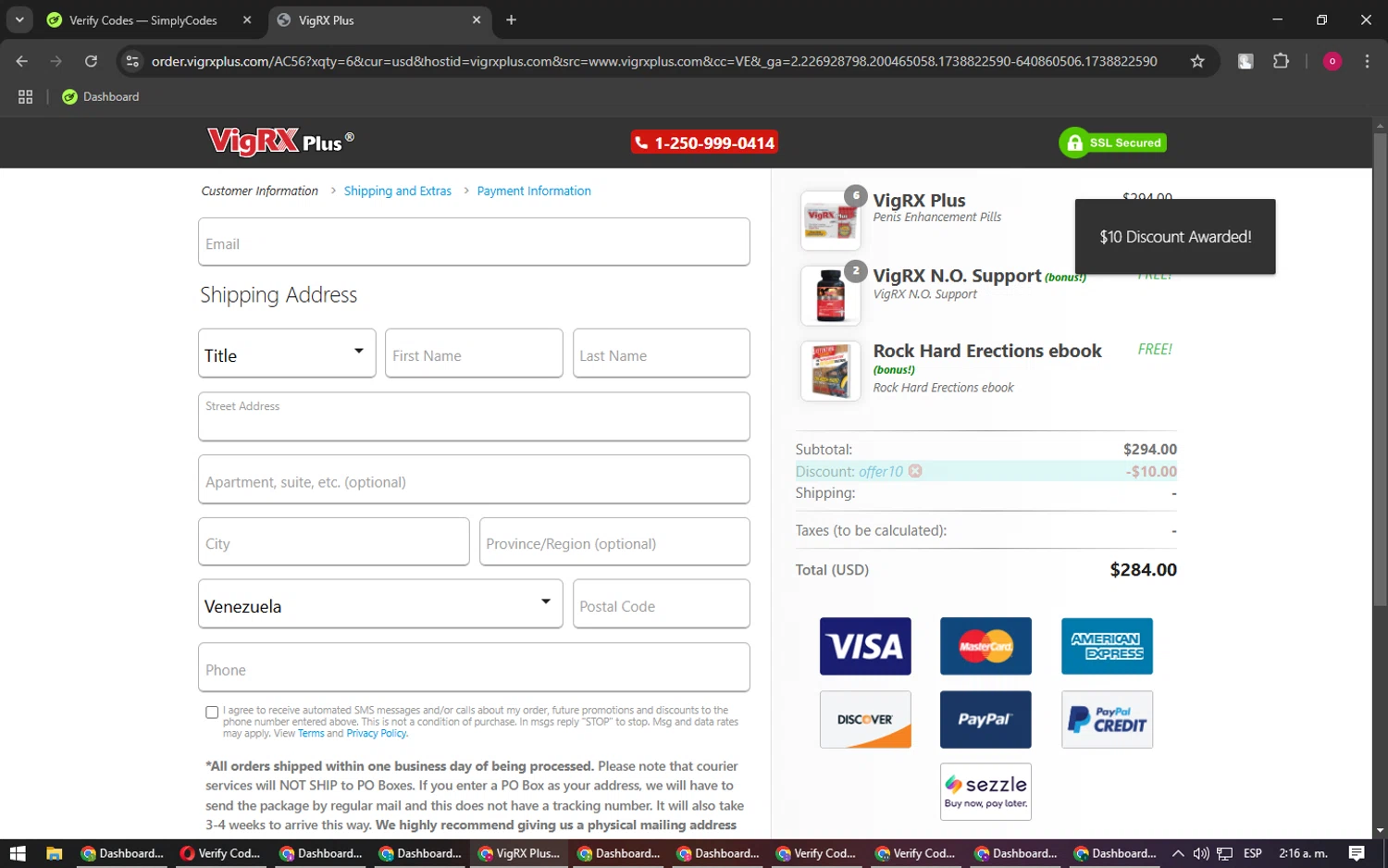Click the VigRX Plus logo

280,142
